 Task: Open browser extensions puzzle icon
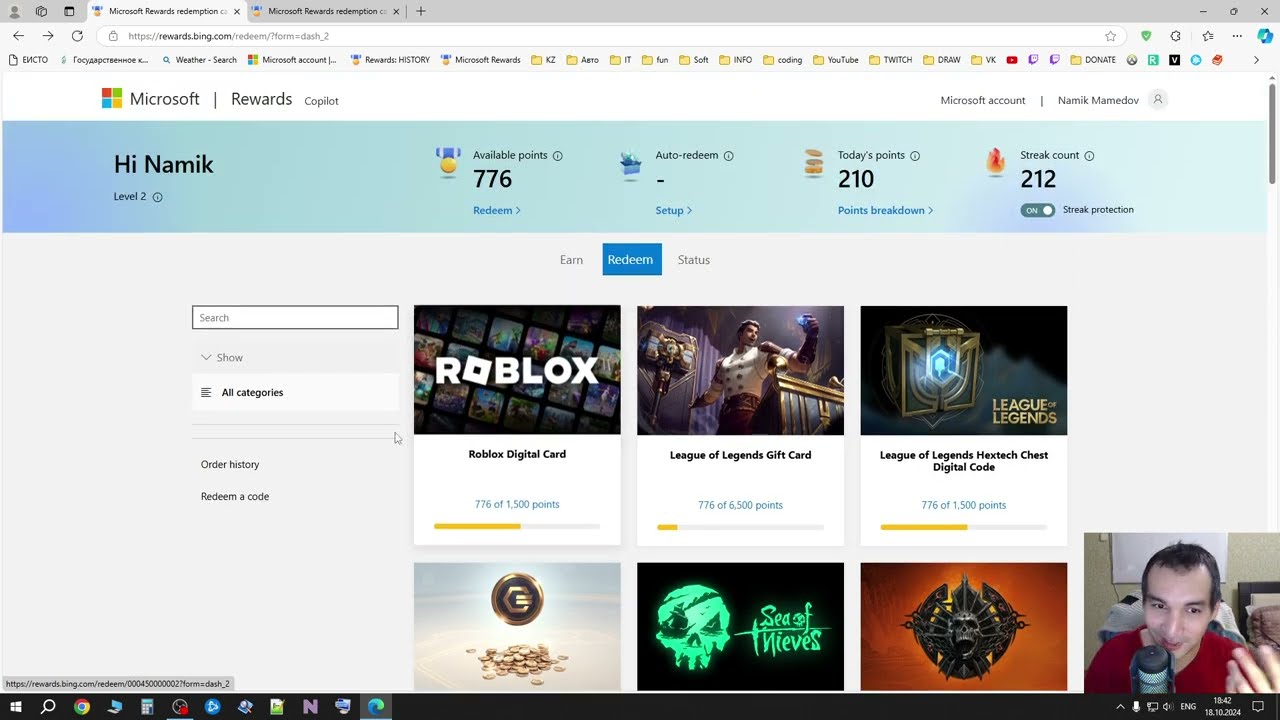tap(1175, 36)
